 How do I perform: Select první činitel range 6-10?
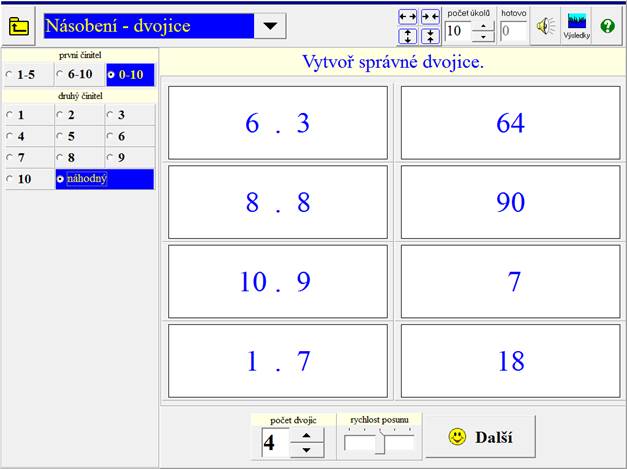[x=79, y=74]
